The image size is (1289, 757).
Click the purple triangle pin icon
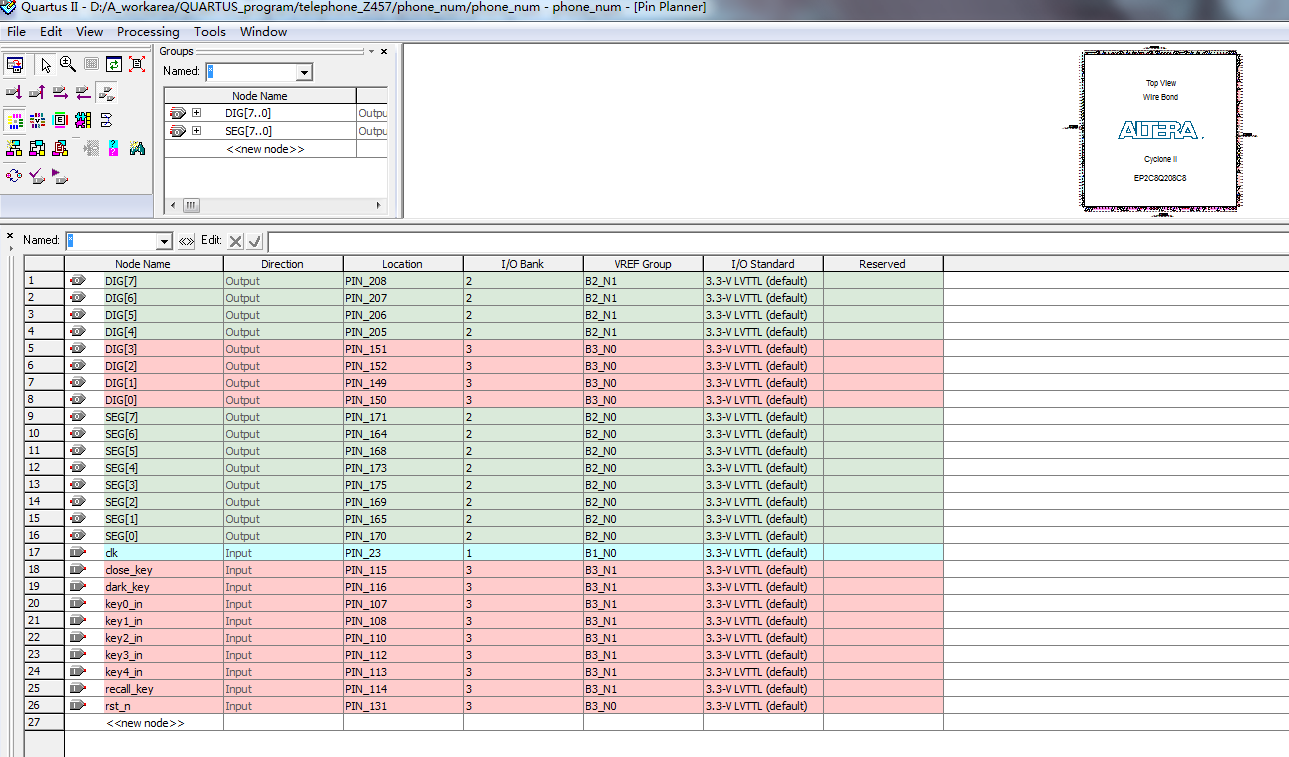pos(60,176)
